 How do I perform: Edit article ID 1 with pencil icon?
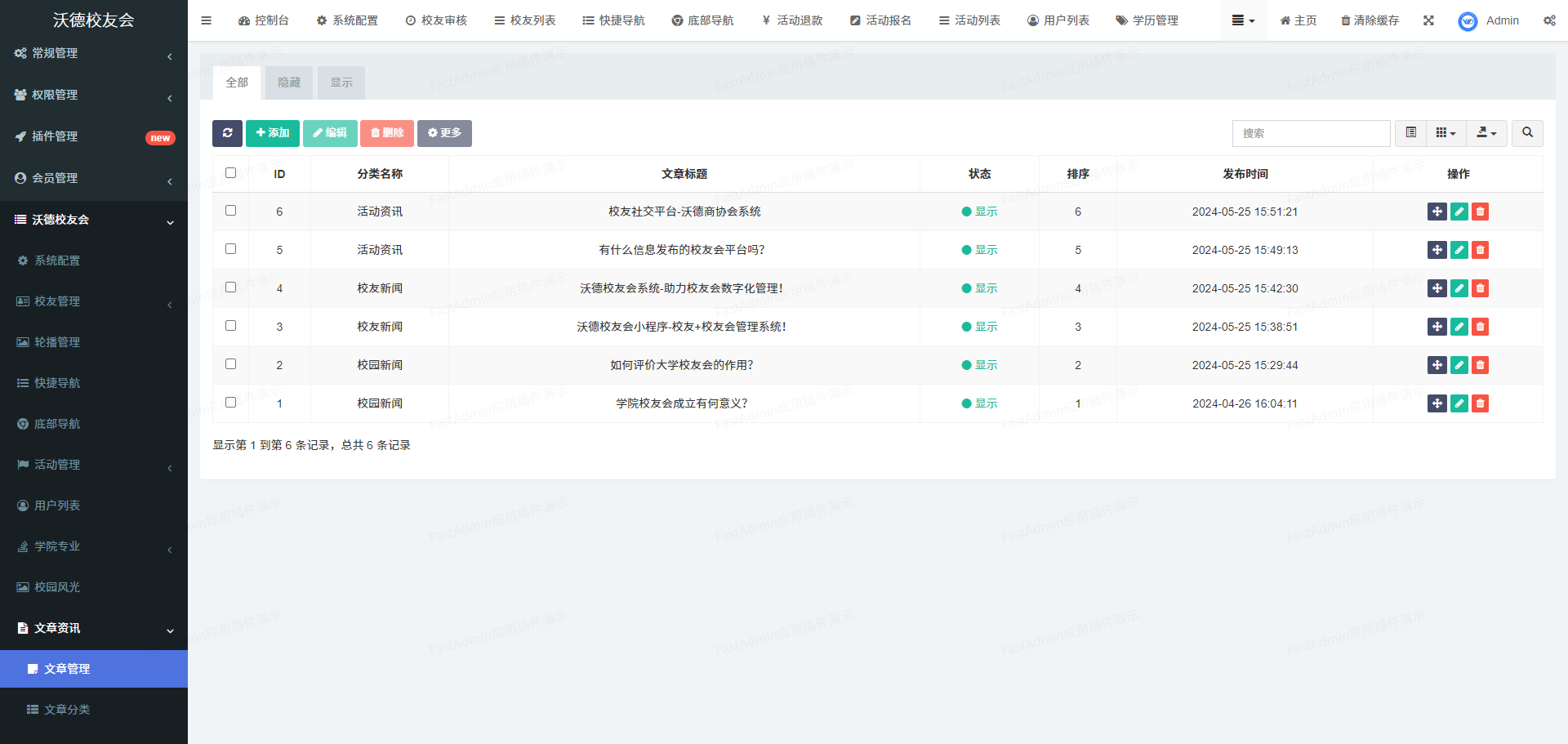(1459, 403)
